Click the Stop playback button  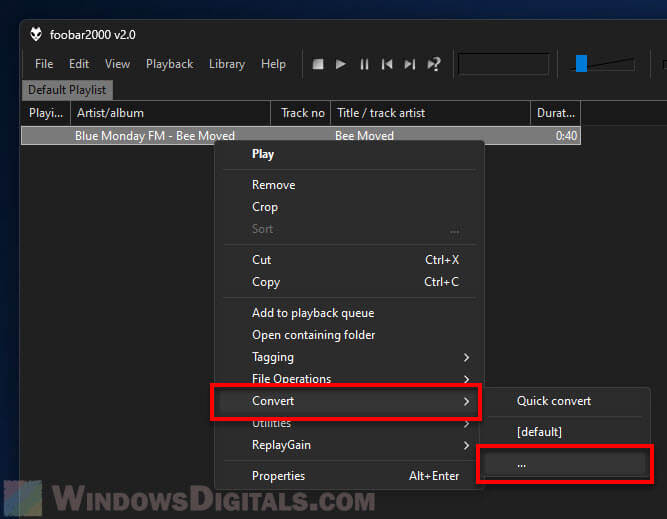click(318, 64)
